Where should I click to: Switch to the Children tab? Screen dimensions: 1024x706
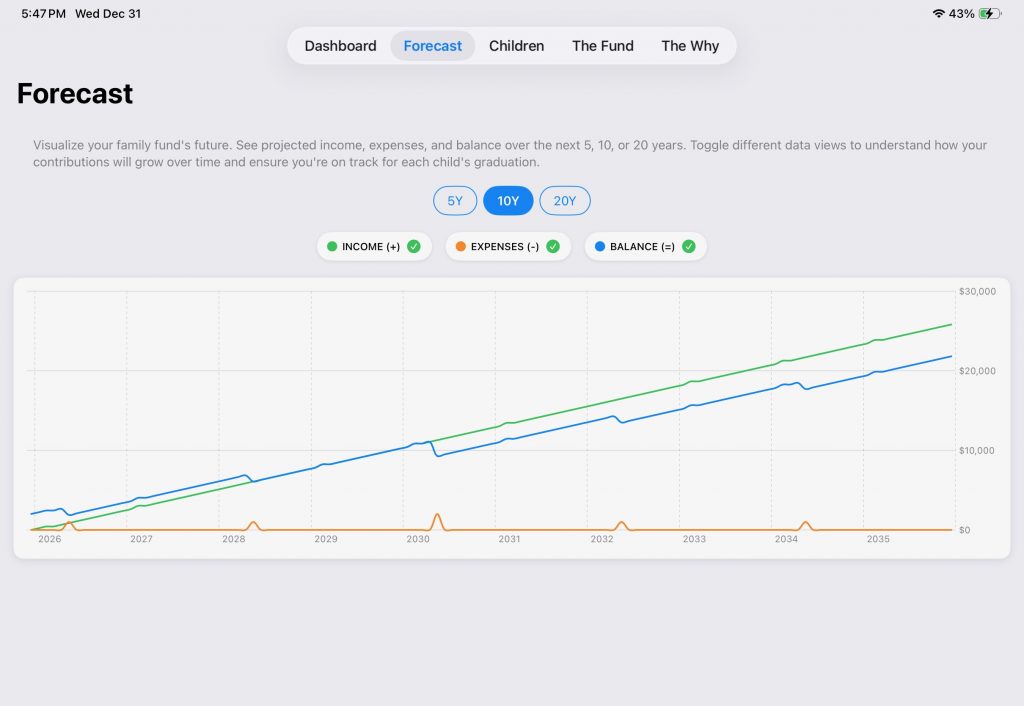pyautogui.click(x=516, y=46)
